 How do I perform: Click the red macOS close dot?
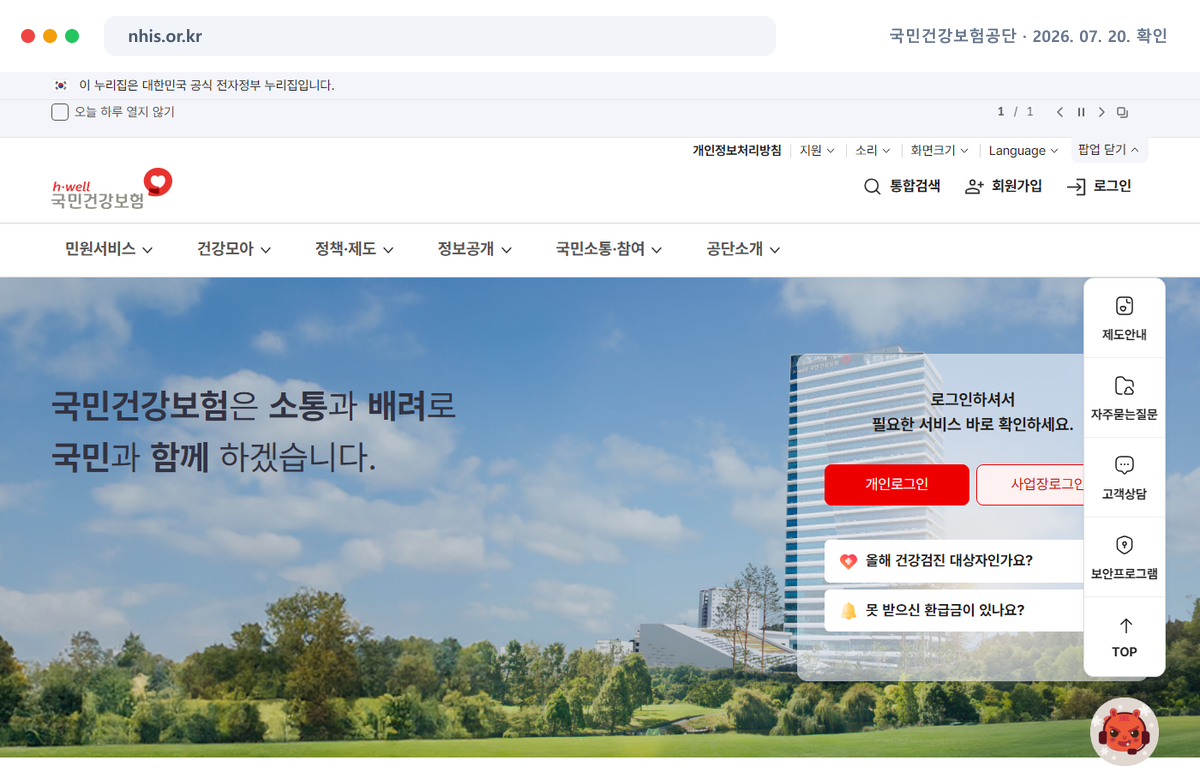pos(28,36)
